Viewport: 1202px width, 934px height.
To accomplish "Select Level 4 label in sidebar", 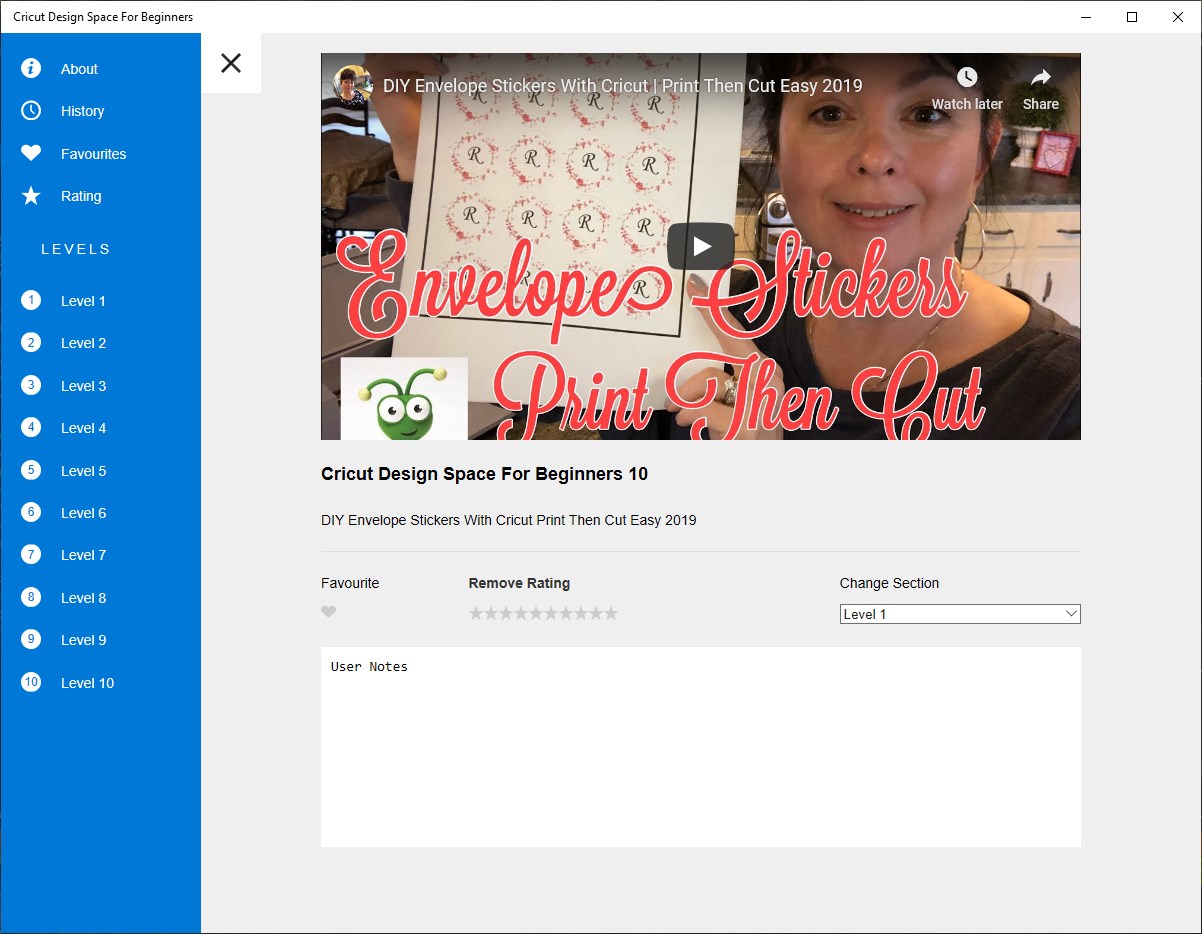I will point(83,428).
